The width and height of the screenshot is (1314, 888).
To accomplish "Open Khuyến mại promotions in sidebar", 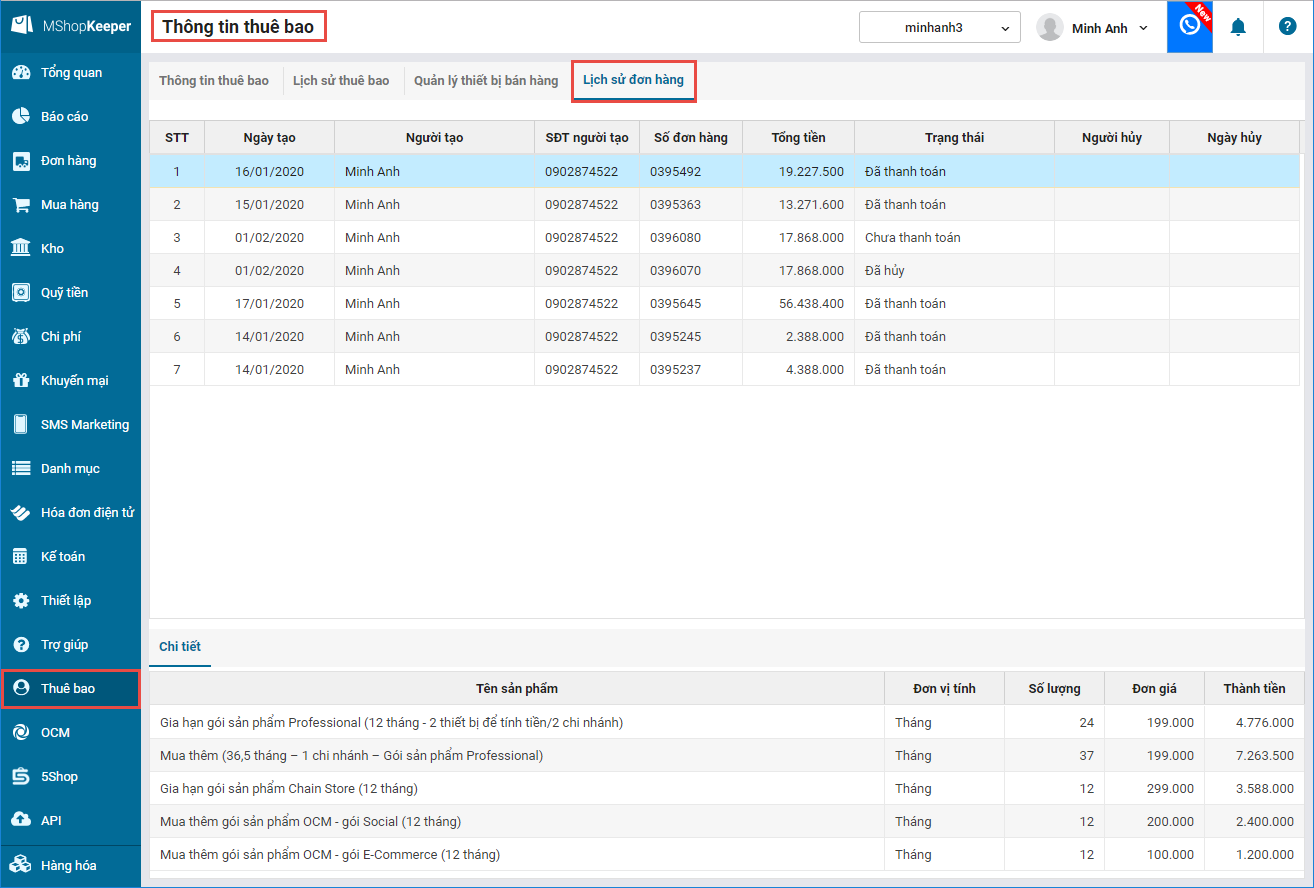I will click(x=74, y=381).
